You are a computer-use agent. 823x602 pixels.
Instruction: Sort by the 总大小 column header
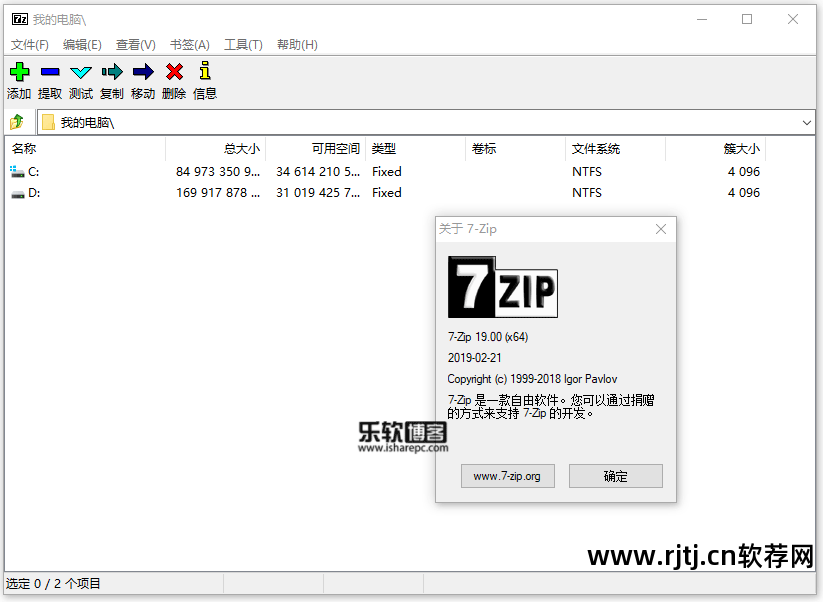(215, 149)
